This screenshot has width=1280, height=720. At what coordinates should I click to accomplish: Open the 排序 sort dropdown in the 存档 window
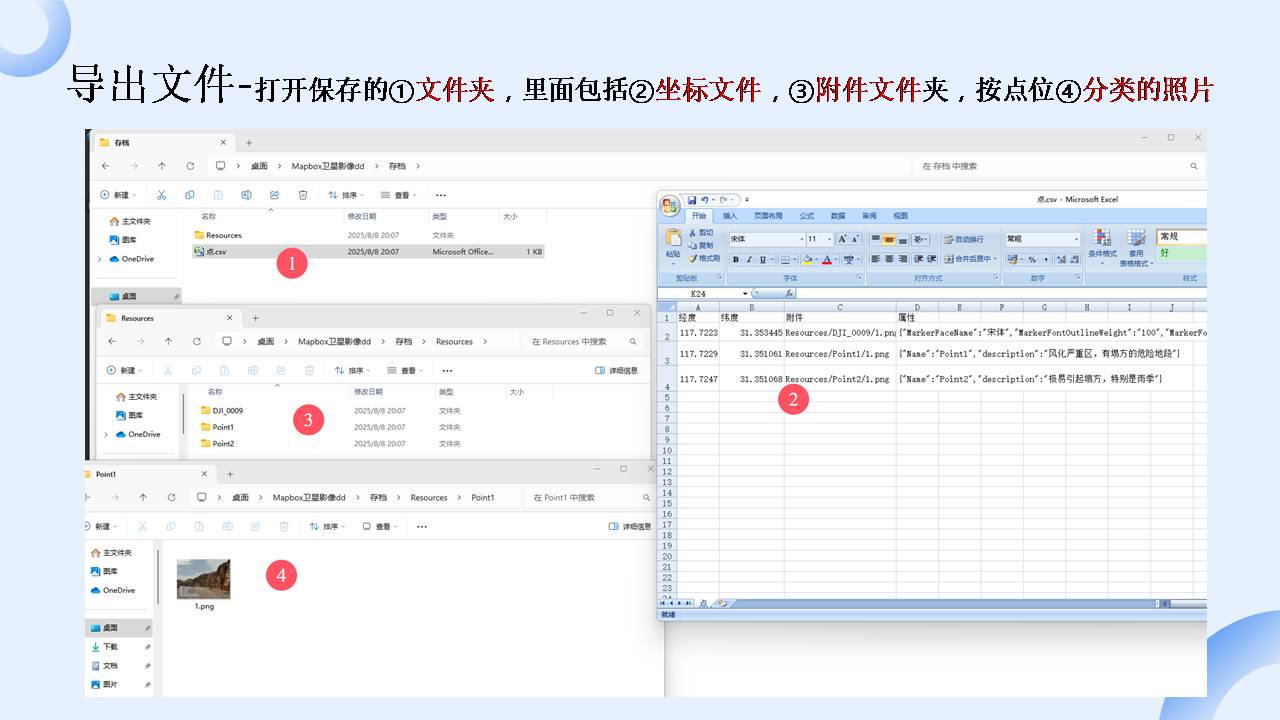(347, 195)
